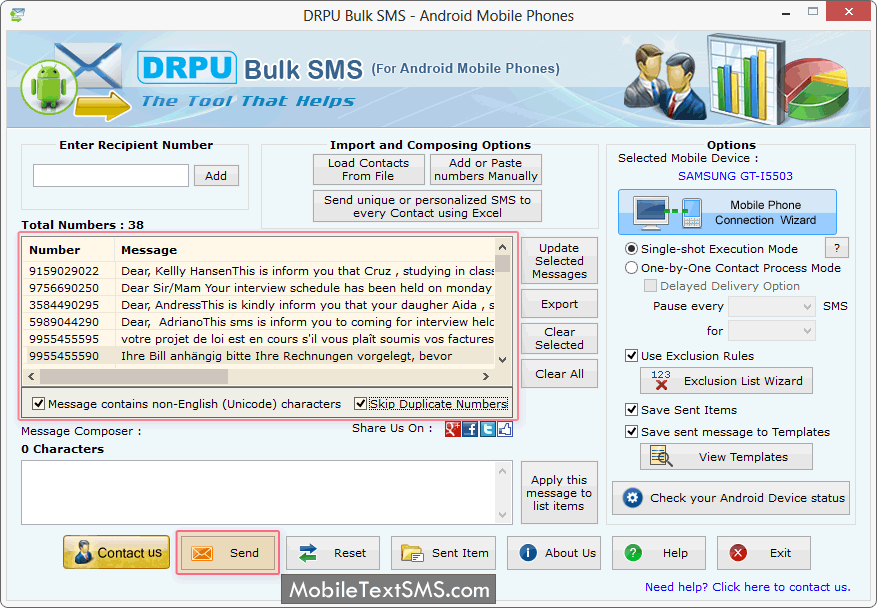
Task: Click the blue info About Us icon
Action: [x=528, y=553]
